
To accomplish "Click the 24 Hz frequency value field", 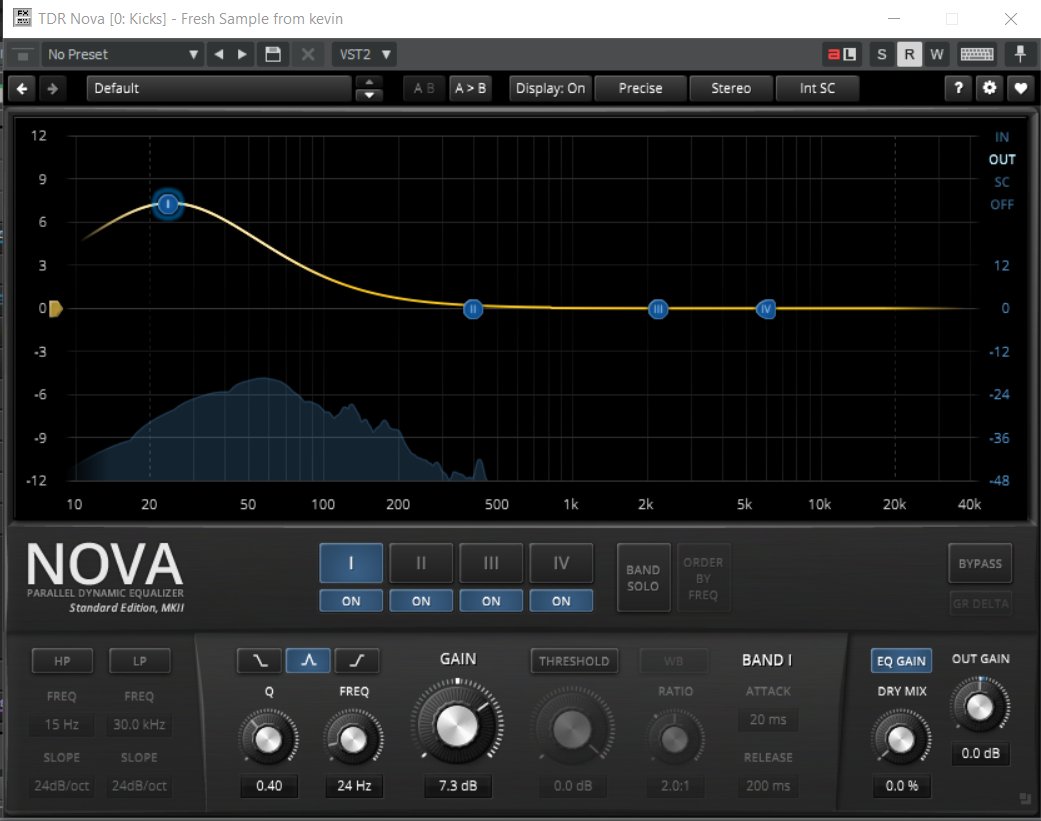I will [x=354, y=786].
